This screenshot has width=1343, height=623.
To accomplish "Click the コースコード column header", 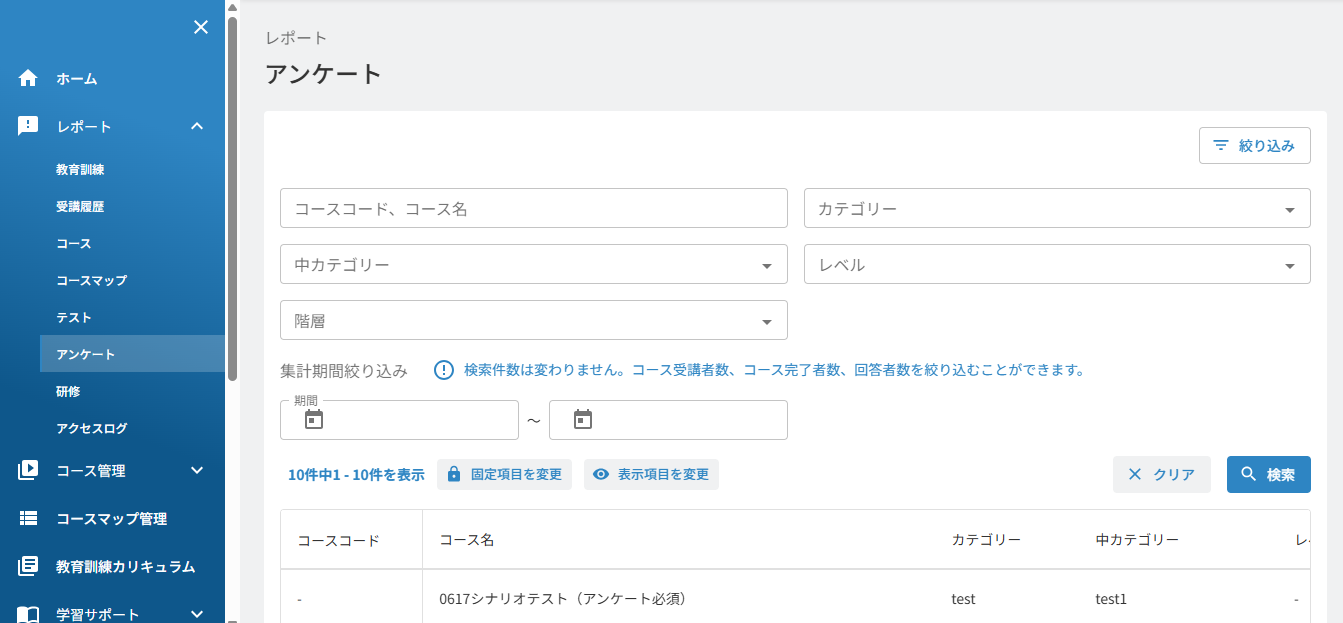I will point(339,540).
